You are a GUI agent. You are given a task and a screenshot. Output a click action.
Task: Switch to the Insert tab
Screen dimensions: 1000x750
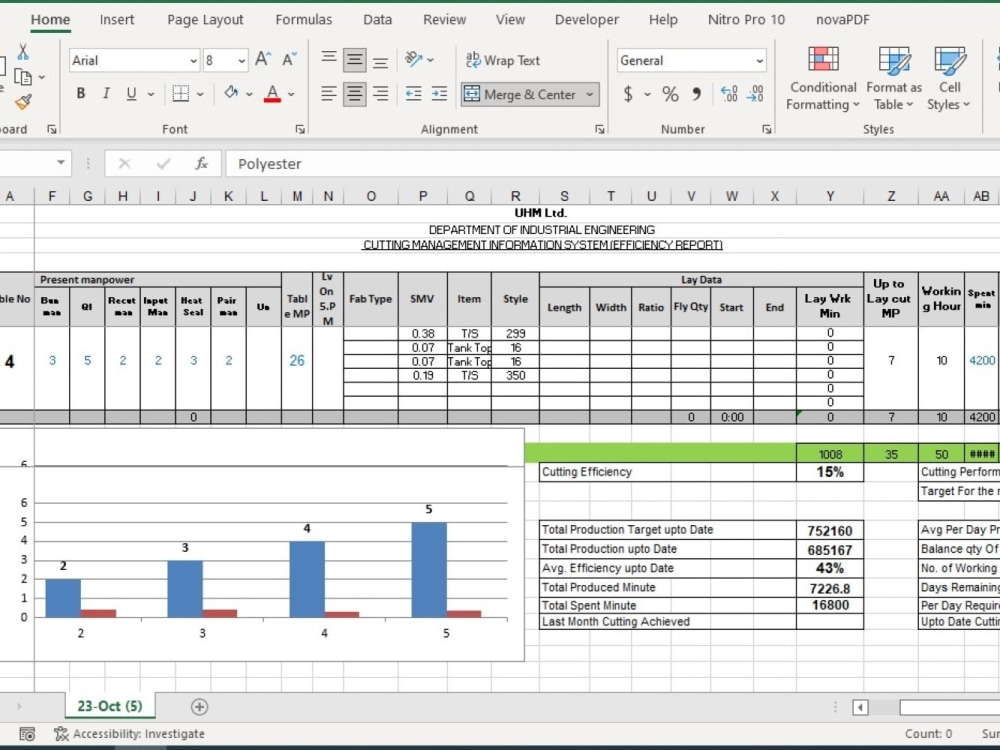[x=117, y=20]
